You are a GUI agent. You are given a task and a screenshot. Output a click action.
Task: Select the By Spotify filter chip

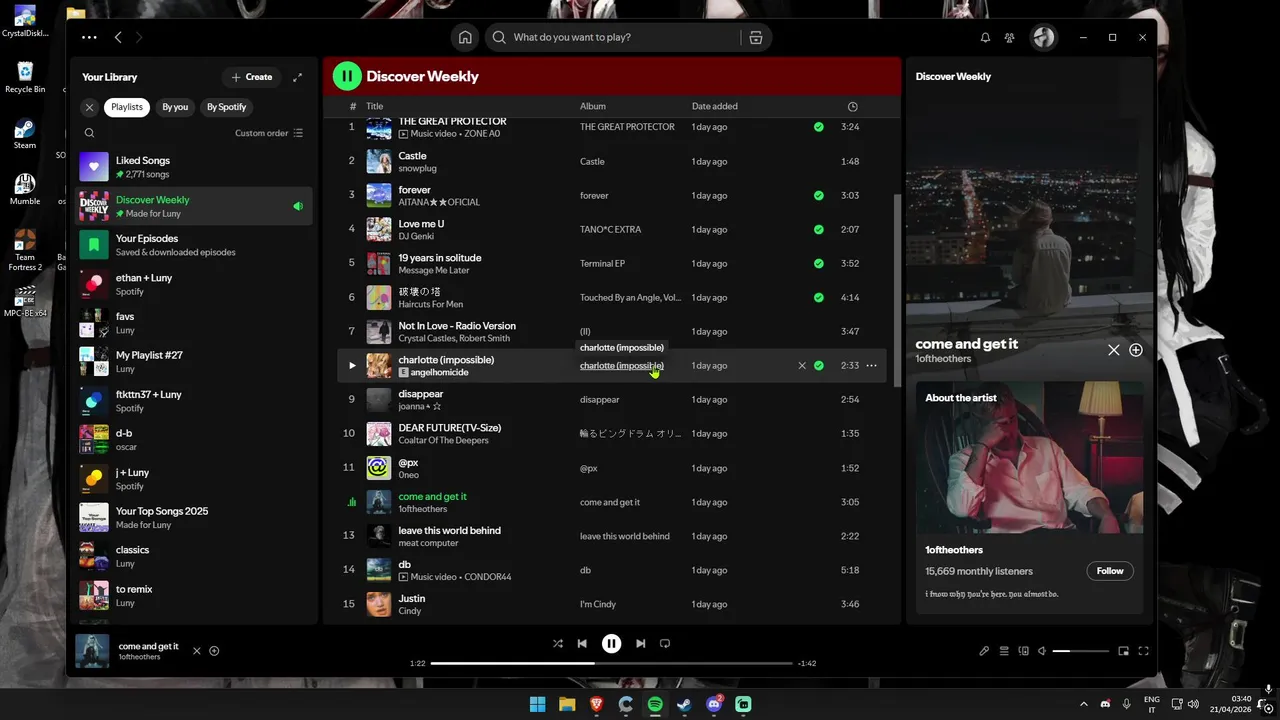[x=226, y=107]
